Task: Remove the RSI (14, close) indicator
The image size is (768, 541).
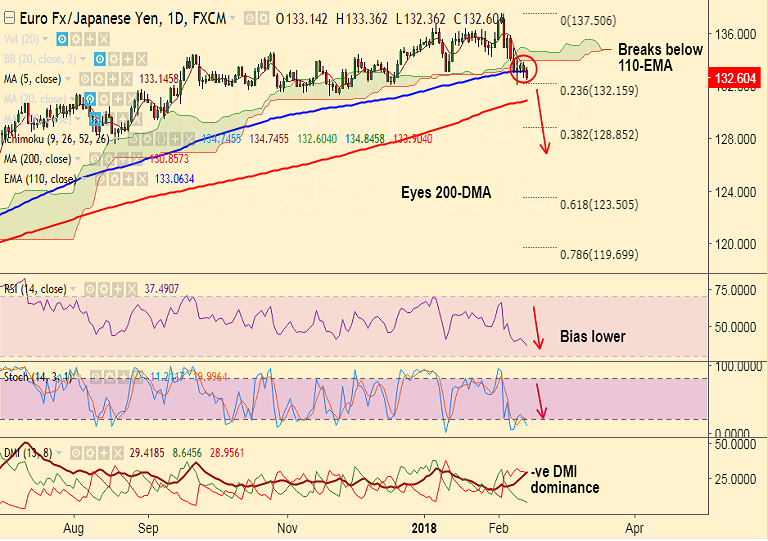Action: (131, 289)
